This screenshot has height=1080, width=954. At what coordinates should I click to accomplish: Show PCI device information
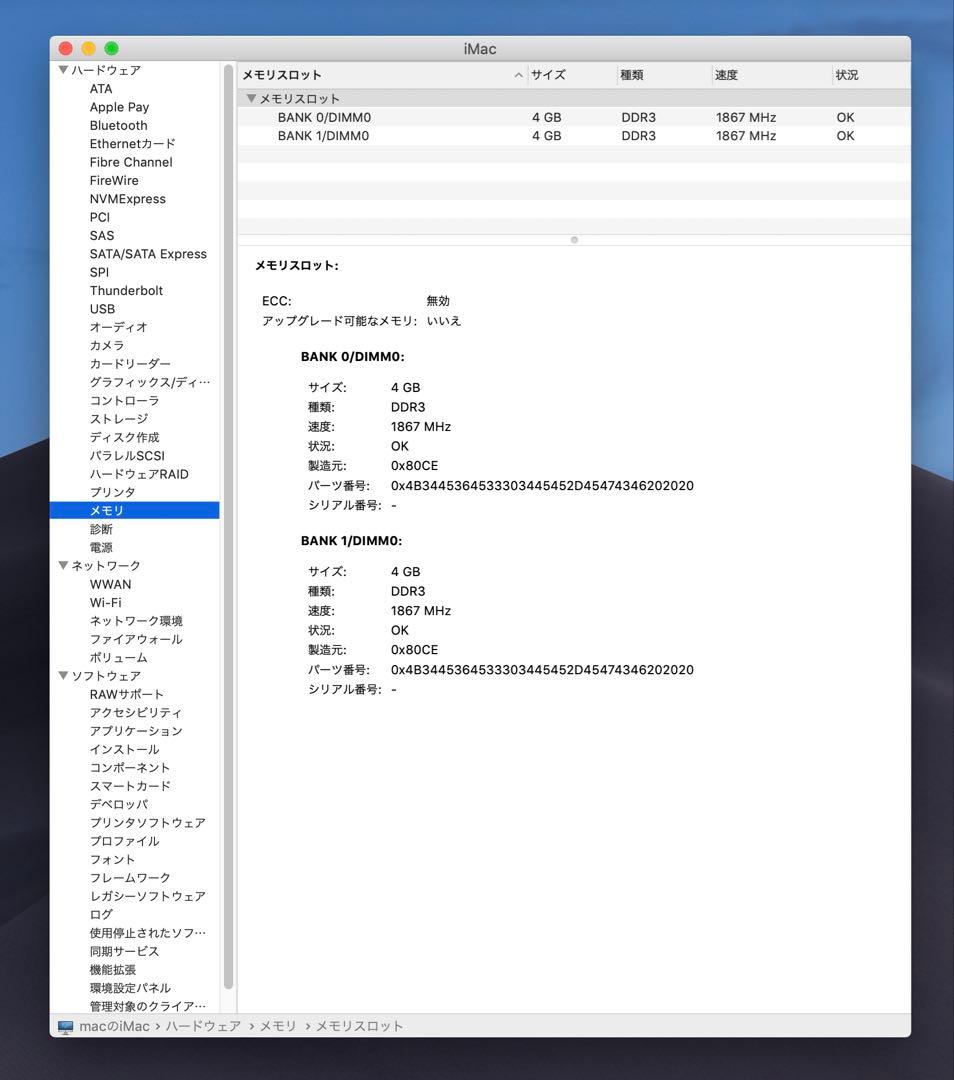tap(100, 217)
